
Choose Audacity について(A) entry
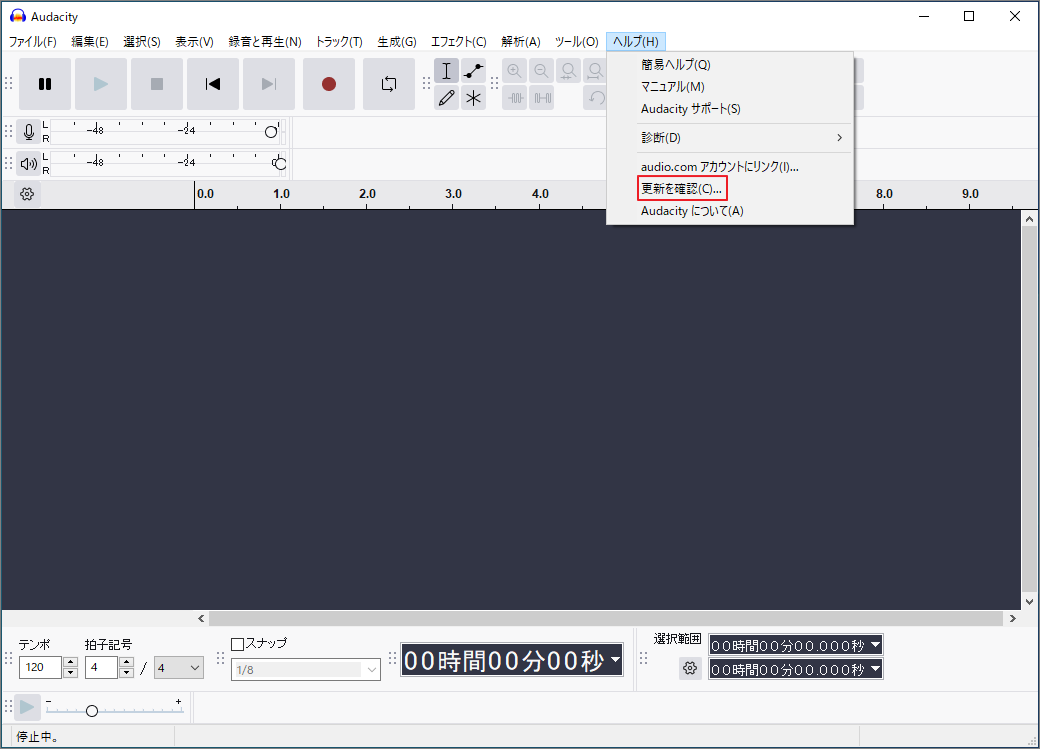[x=730, y=211]
